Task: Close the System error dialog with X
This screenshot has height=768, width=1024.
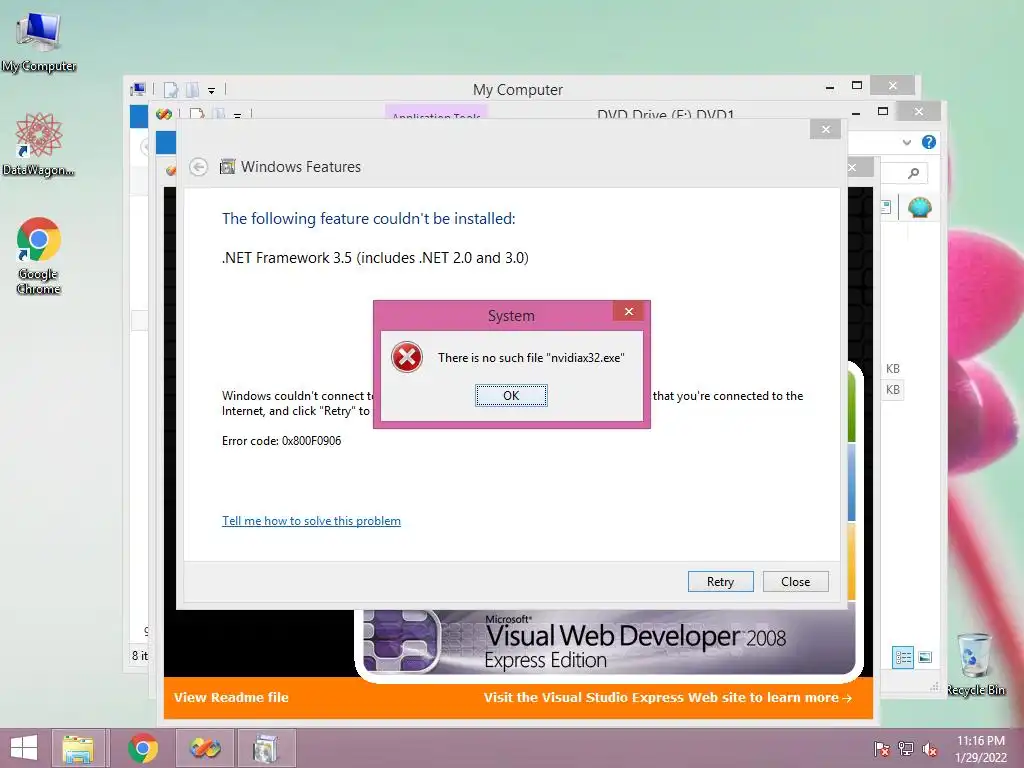Action: point(629,312)
